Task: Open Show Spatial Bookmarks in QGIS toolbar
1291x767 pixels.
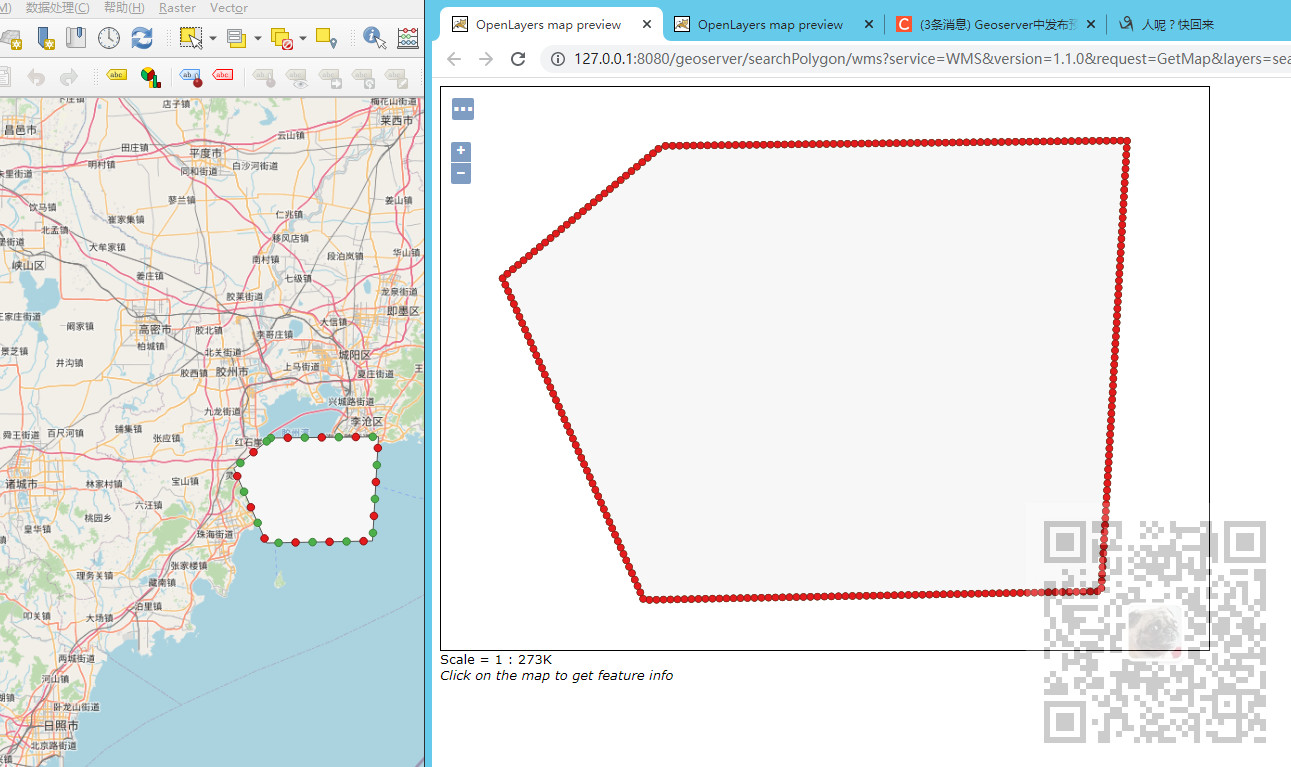Action: pos(76,38)
